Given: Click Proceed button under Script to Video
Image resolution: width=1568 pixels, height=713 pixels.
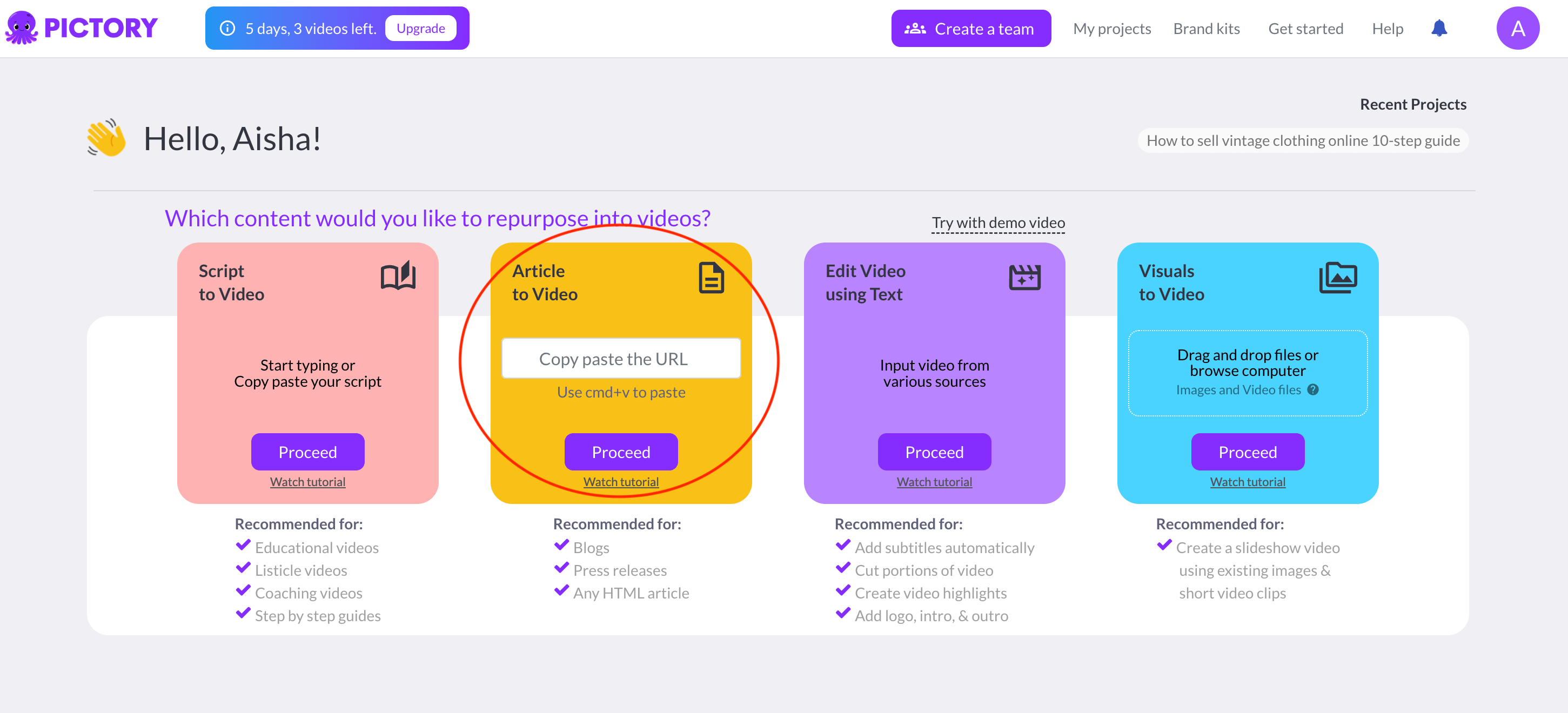Looking at the screenshot, I should pos(307,452).
